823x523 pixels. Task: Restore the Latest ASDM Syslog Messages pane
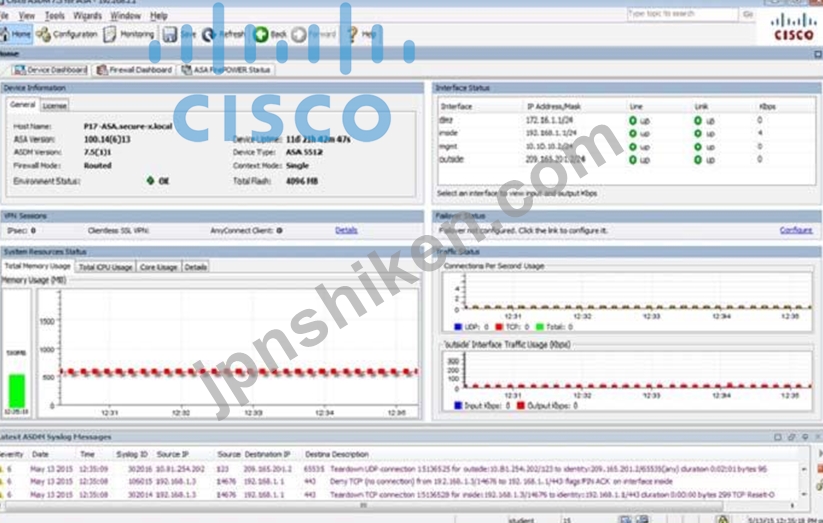click(777, 437)
